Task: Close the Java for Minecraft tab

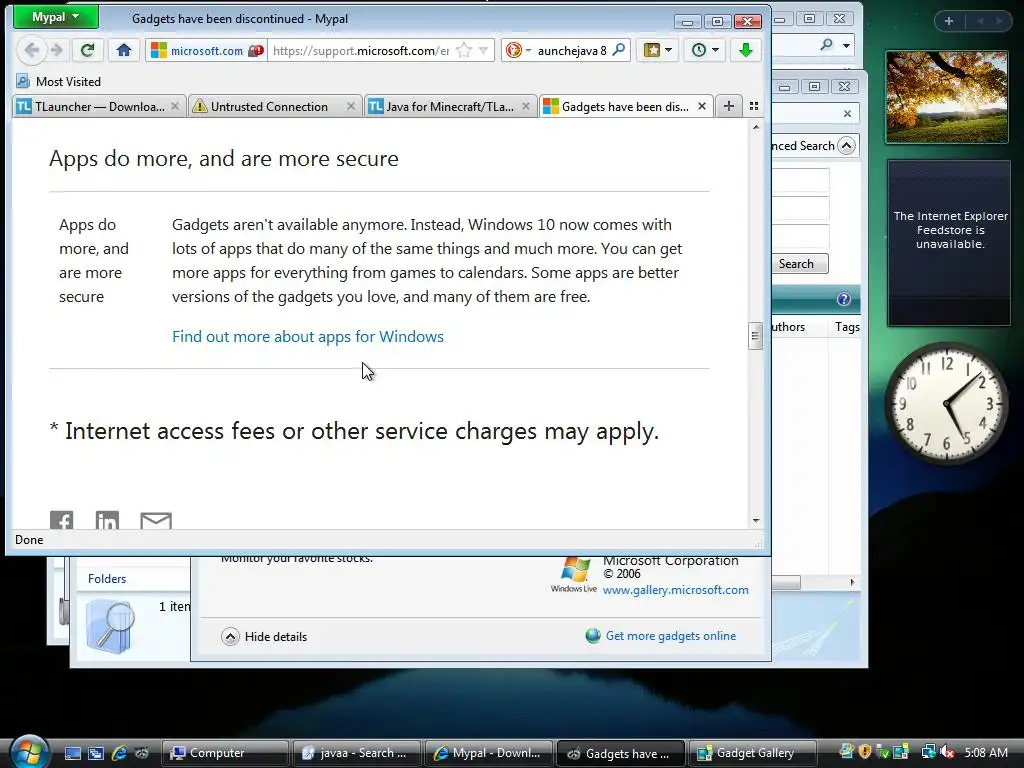Action: pyautogui.click(x=526, y=106)
